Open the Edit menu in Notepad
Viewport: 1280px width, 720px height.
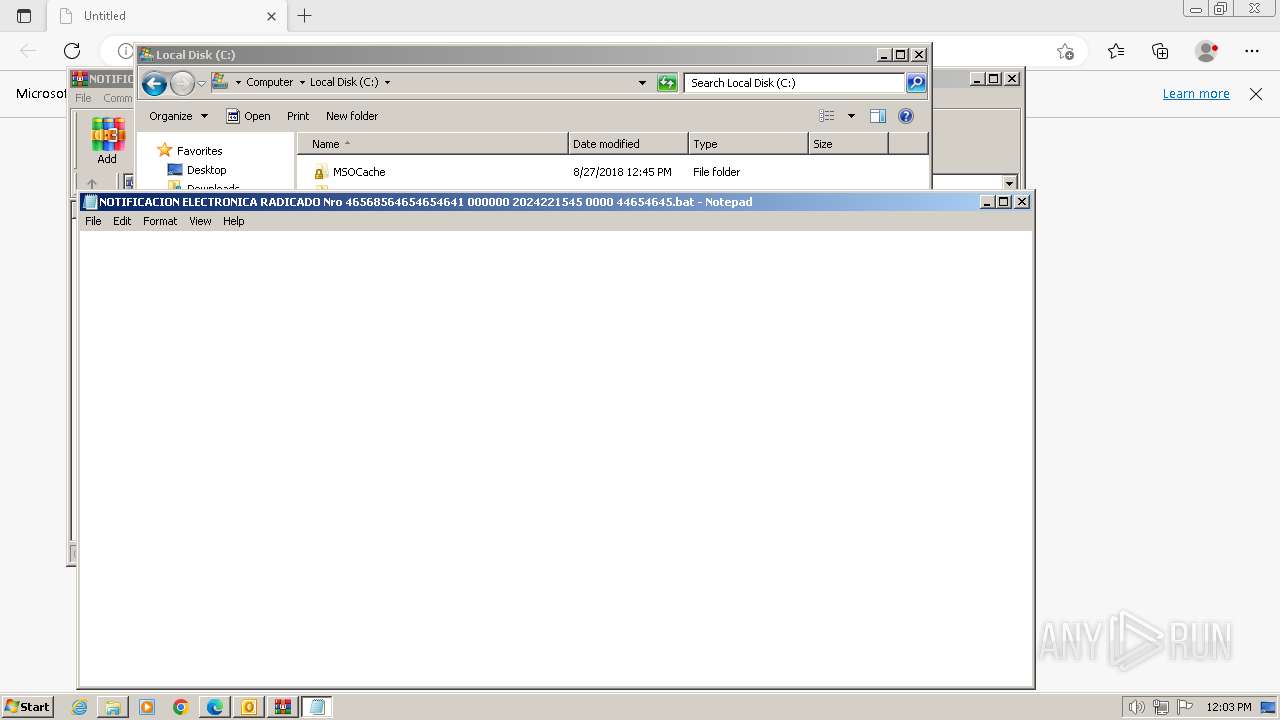(x=122, y=221)
